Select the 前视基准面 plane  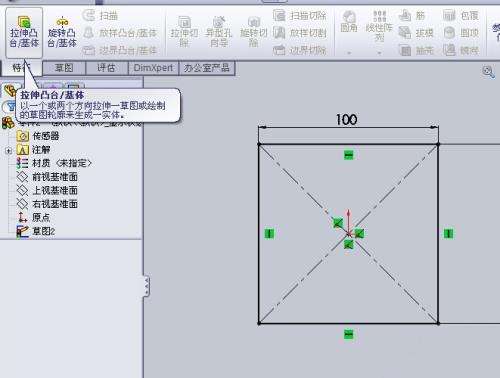click(47, 177)
